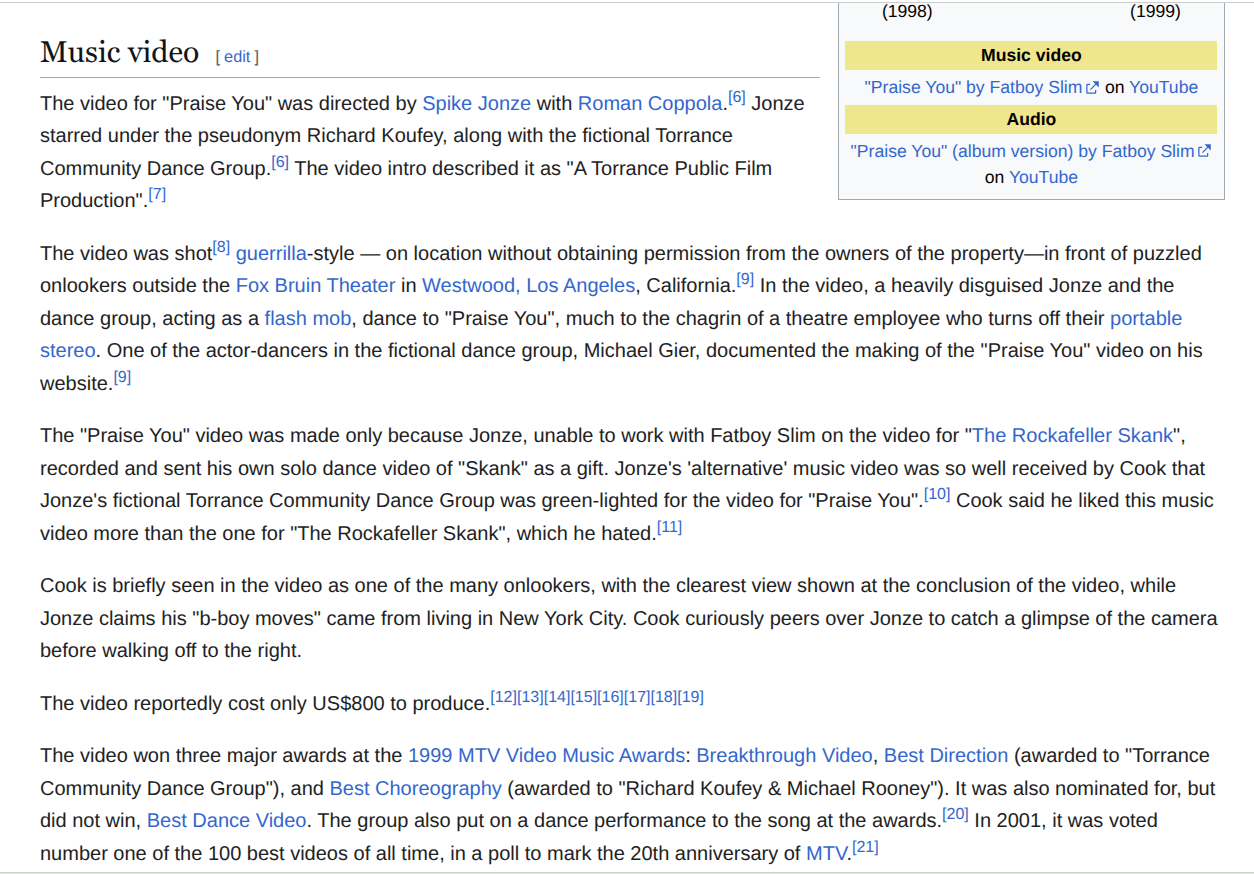The width and height of the screenshot is (1254, 874).
Task: Click citation [9] after California
Action: [745, 279]
